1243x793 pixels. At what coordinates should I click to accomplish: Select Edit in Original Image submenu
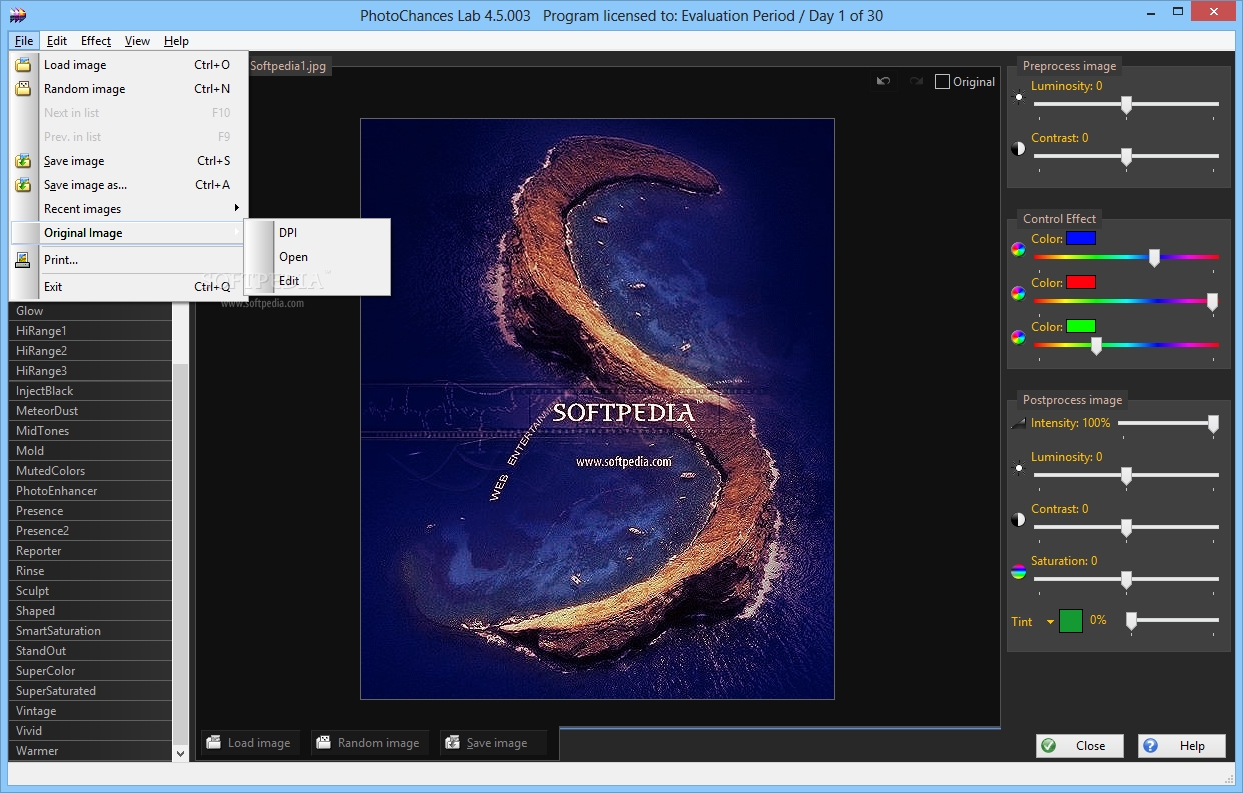click(x=318, y=281)
